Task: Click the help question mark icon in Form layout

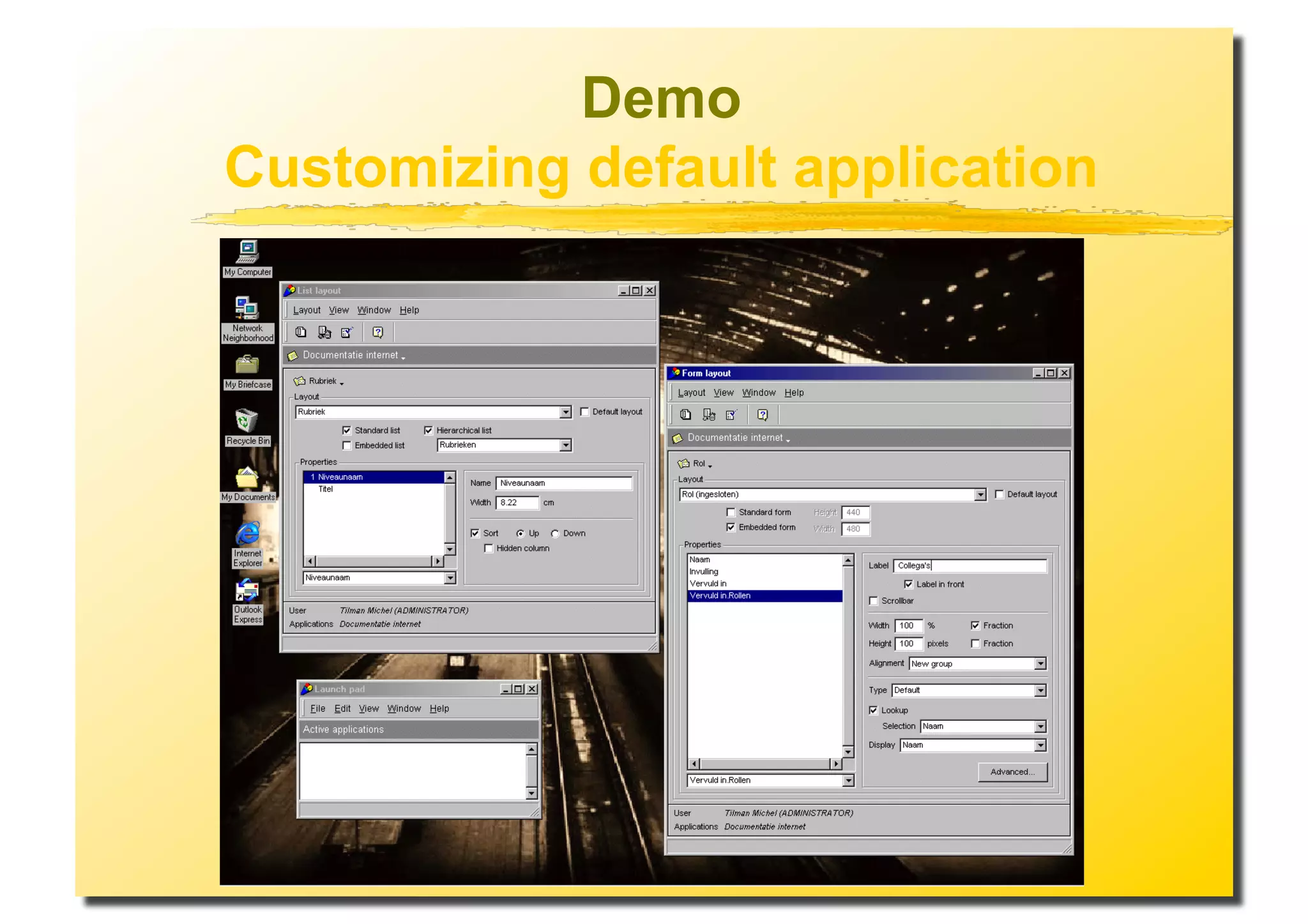Action: [x=763, y=414]
